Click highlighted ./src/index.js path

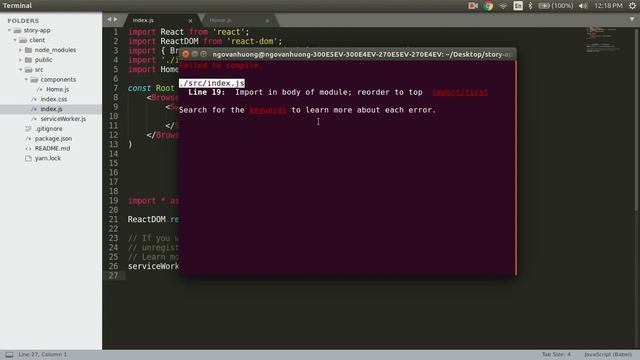212,83
